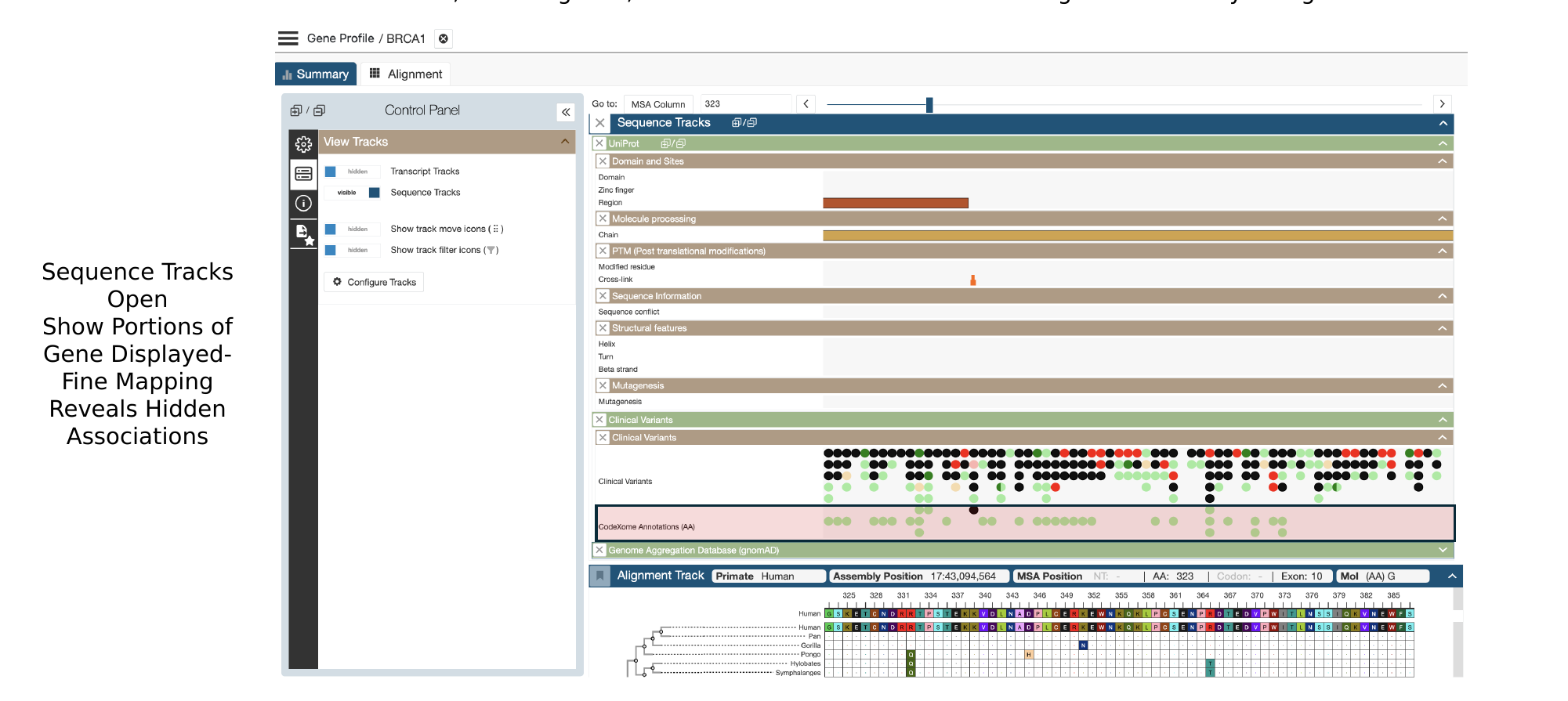1568x701 pixels.
Task: Remove the Sequence Information track
Action: [x=603, y=296]
